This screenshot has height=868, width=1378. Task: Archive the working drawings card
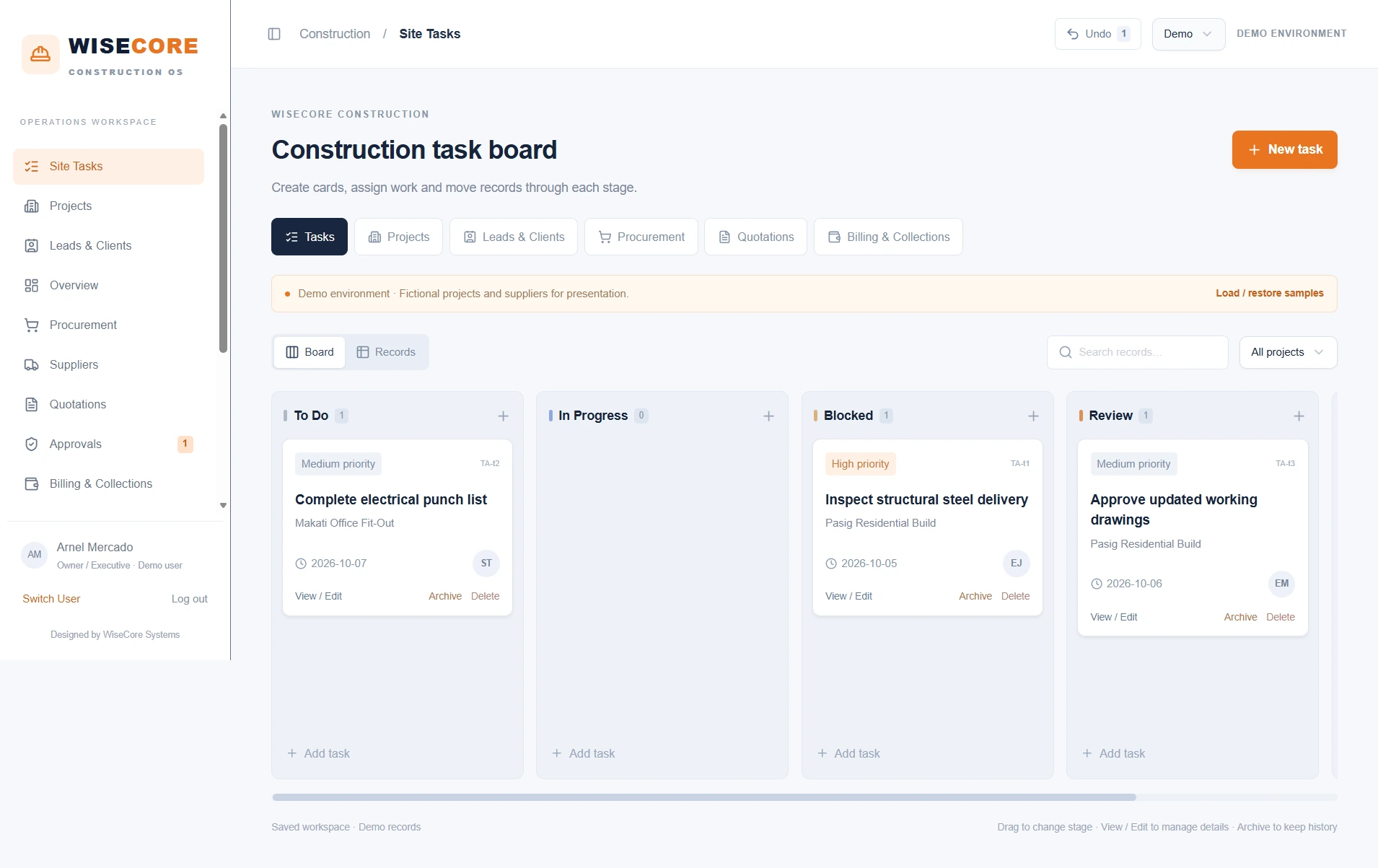coord(1240,617)
